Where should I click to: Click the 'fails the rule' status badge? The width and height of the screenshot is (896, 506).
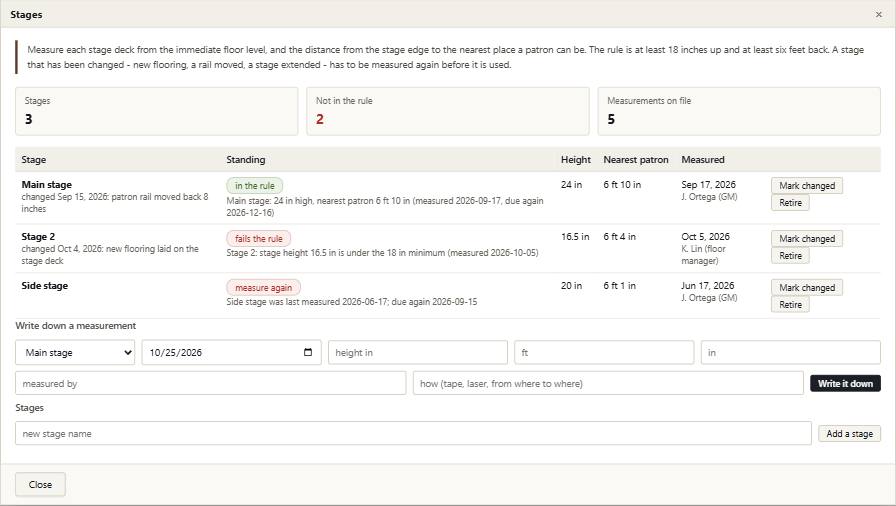[258, 239]
